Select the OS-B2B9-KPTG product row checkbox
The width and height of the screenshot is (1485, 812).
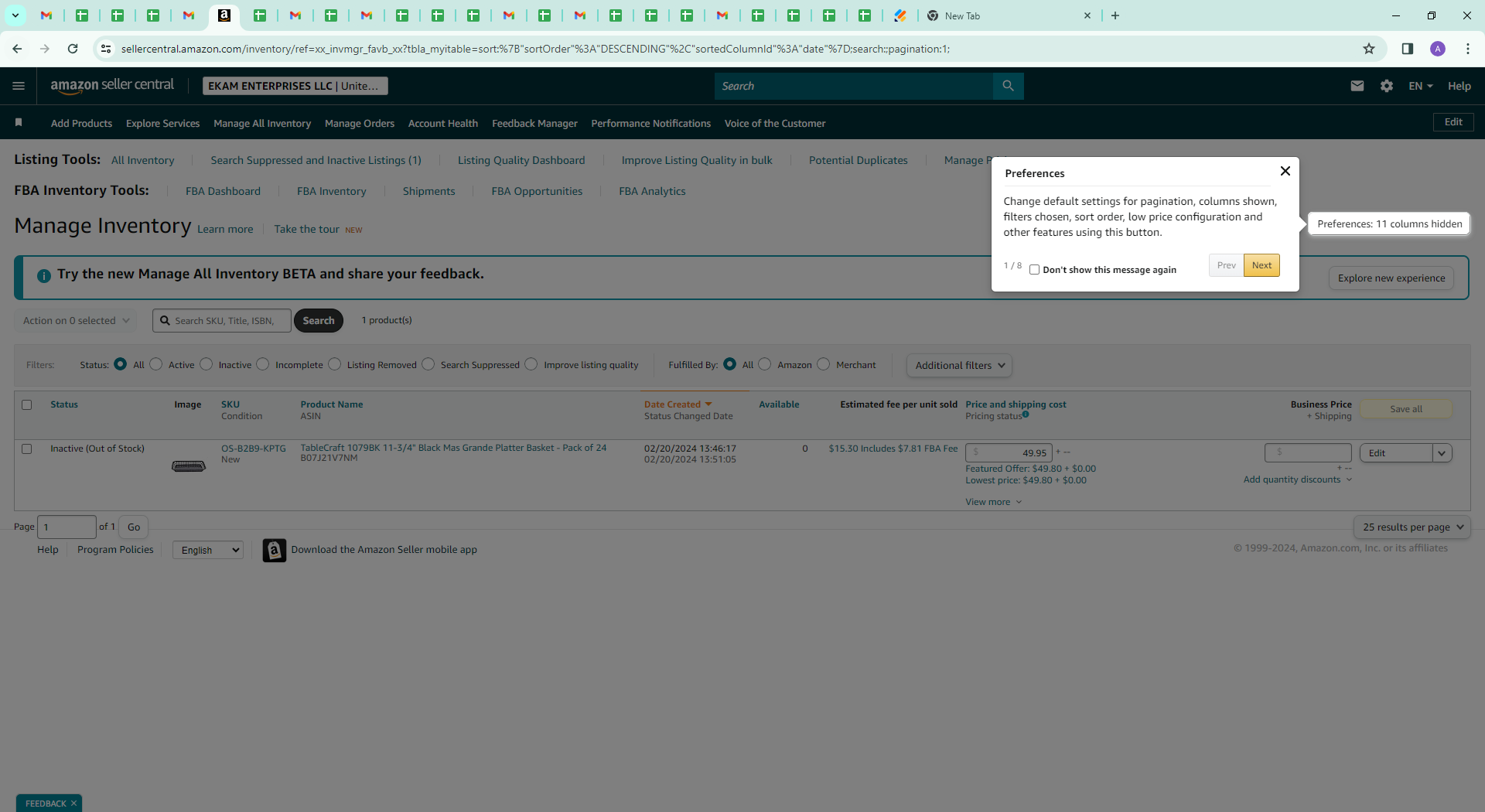click(x=27, y=449)
